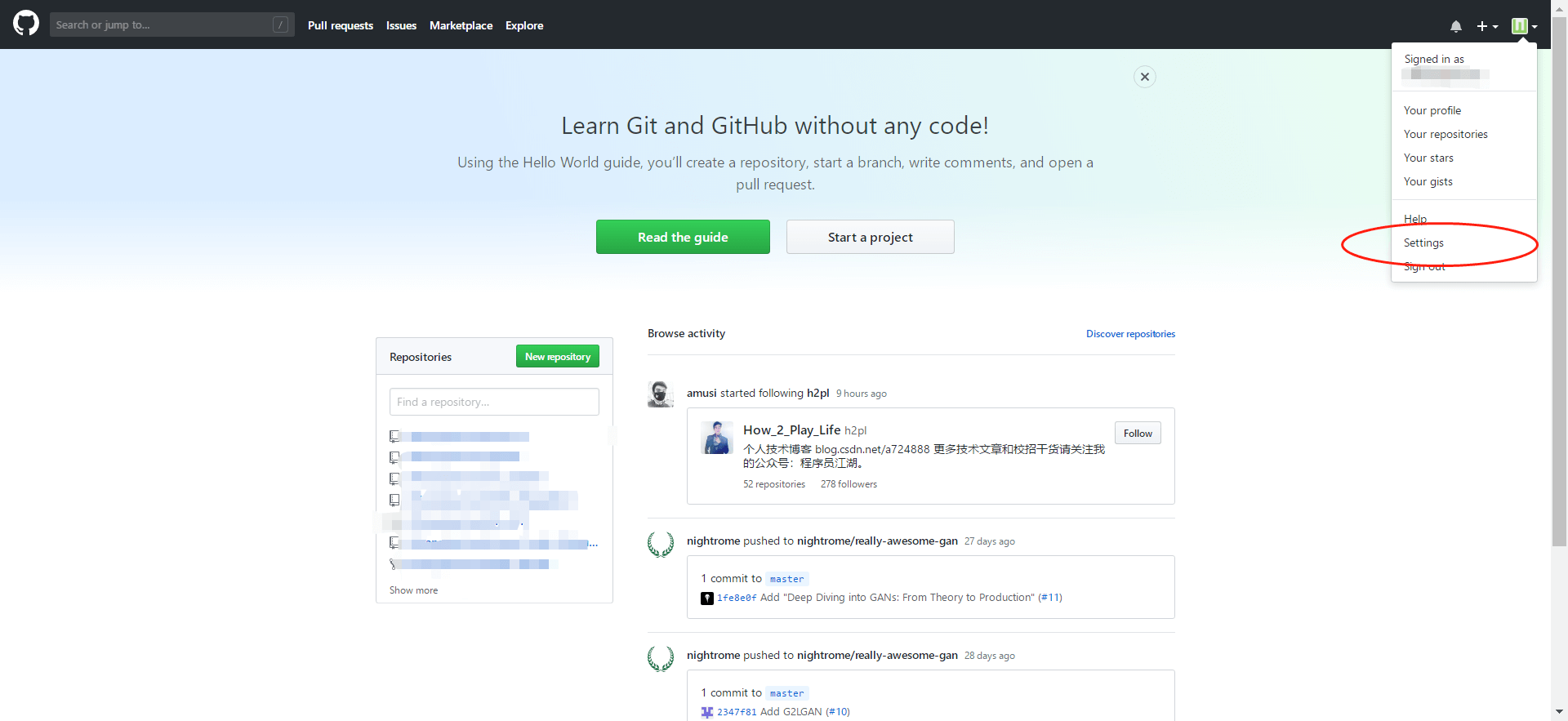The width and height of the screenshot is (1568, 721).
Task: Click the scrollbar down arrow
Action: pyautogui.click(x=1560, y=712)
